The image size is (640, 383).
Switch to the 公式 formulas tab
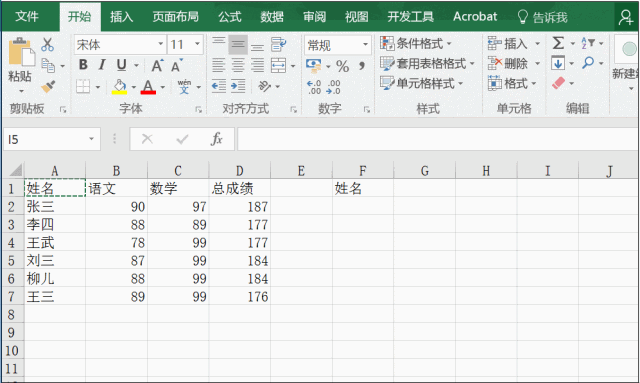(230, 17)
